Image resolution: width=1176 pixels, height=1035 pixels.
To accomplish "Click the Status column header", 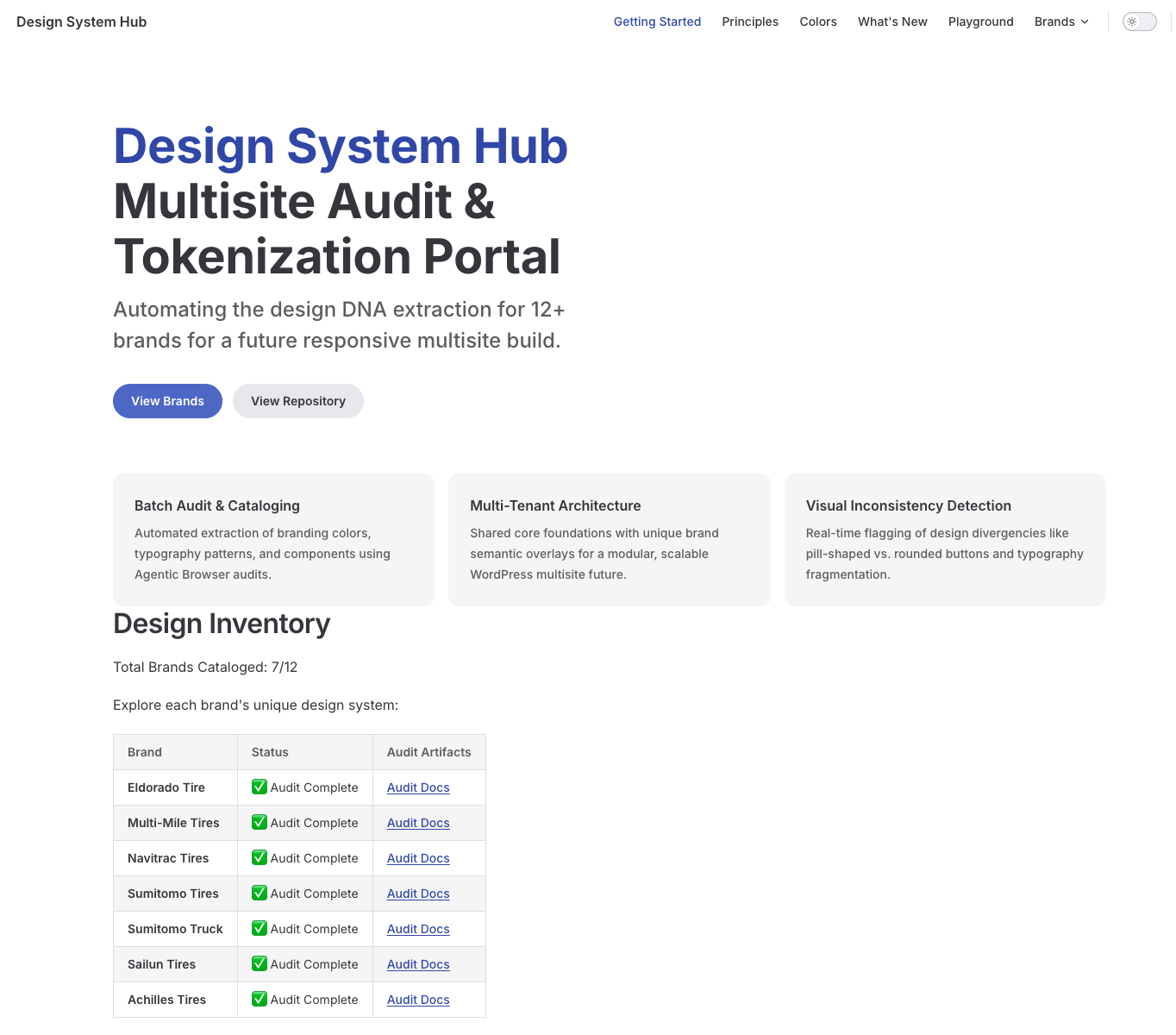I will pos(305,752).
